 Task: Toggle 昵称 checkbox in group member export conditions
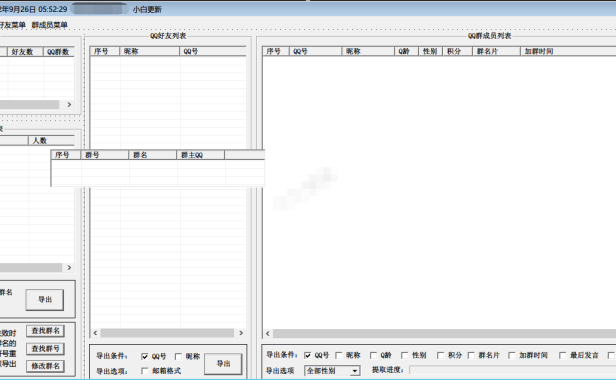tap(339, 355)
